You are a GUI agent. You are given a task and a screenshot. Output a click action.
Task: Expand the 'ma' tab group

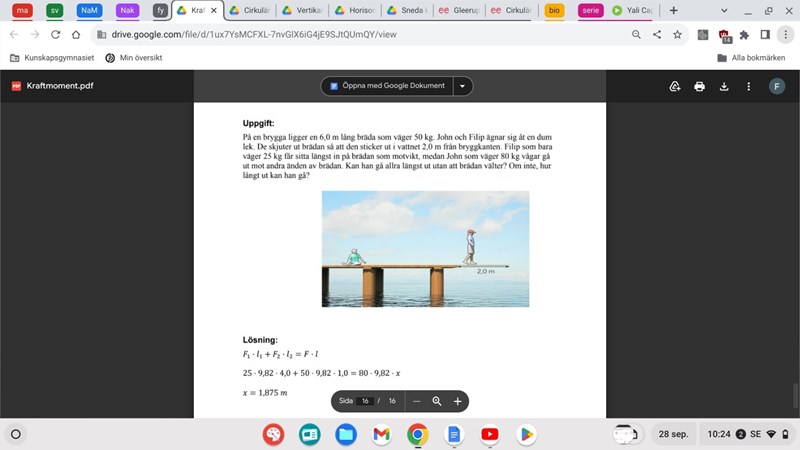point(22,10)
